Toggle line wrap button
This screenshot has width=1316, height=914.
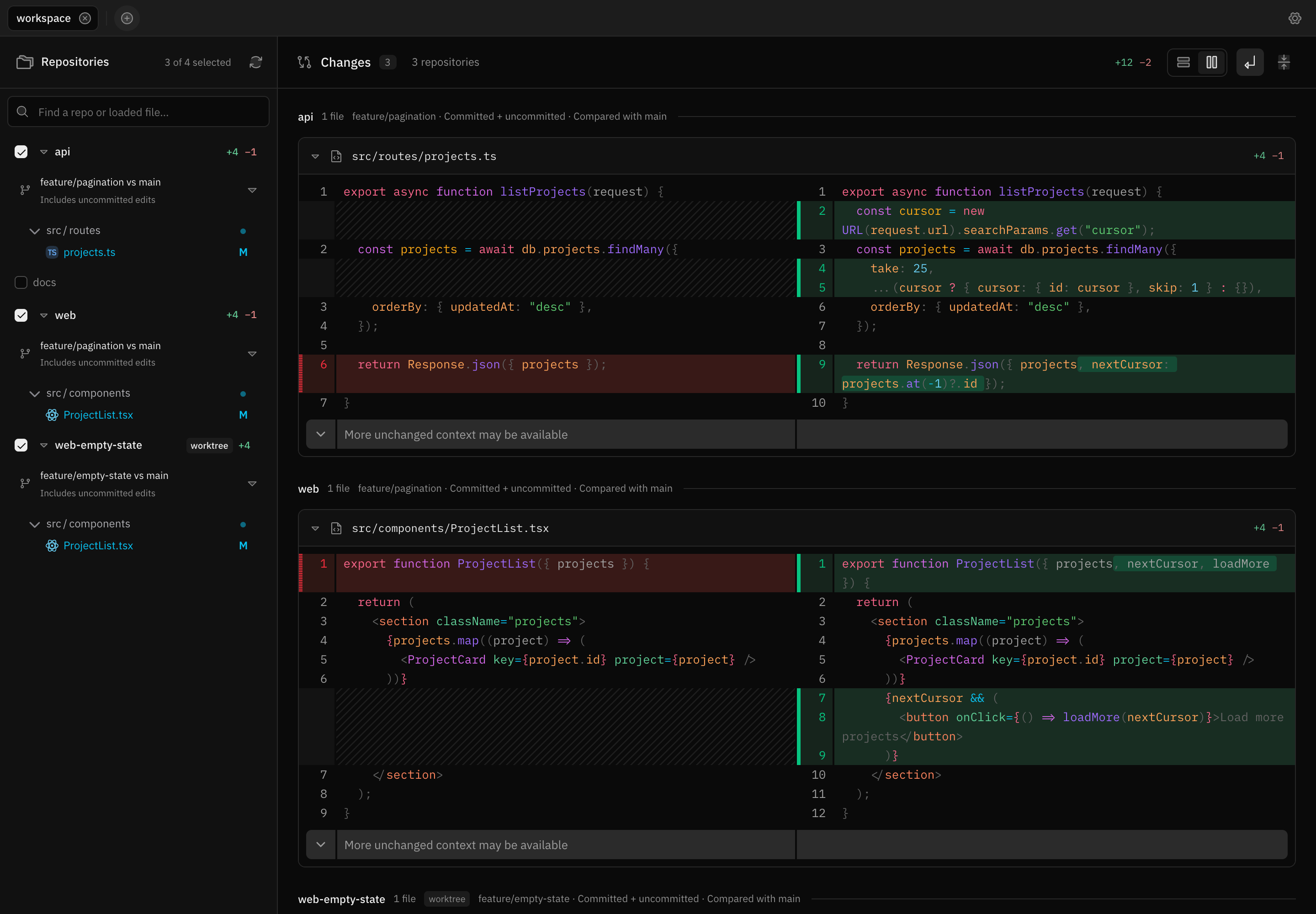tap(1250, 63)
